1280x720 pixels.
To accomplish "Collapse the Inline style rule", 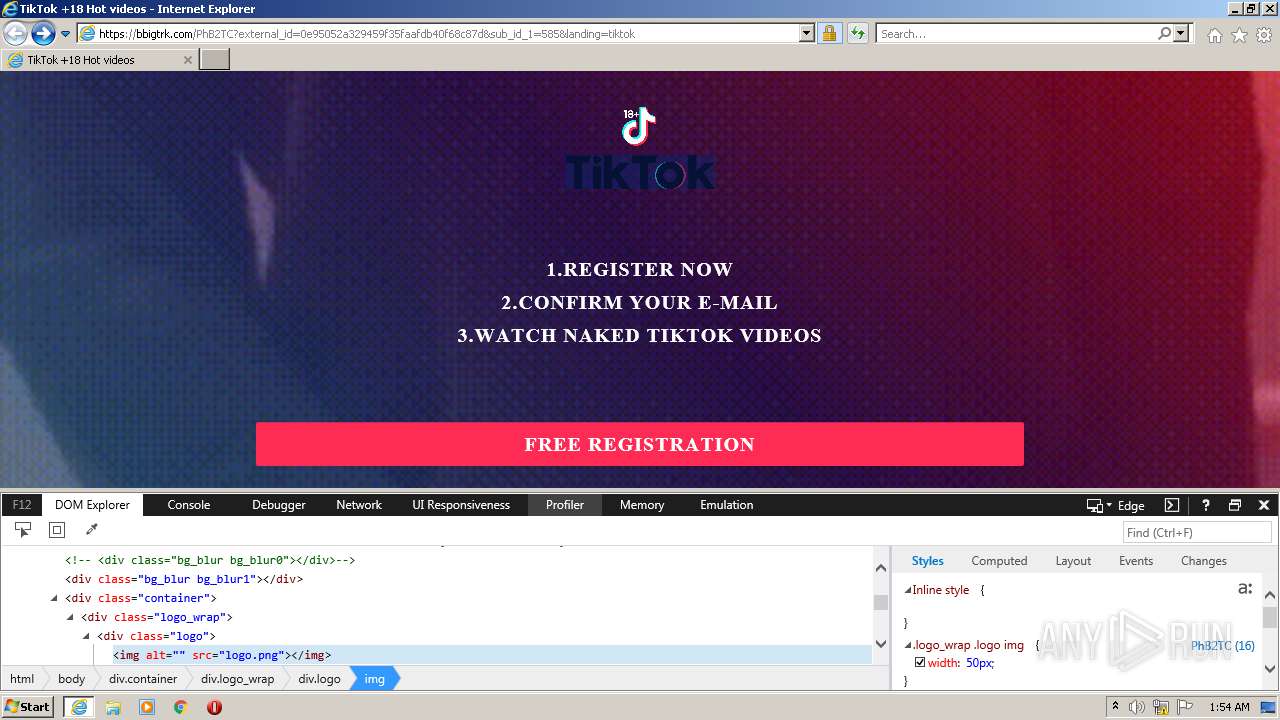I will [908, 590].
